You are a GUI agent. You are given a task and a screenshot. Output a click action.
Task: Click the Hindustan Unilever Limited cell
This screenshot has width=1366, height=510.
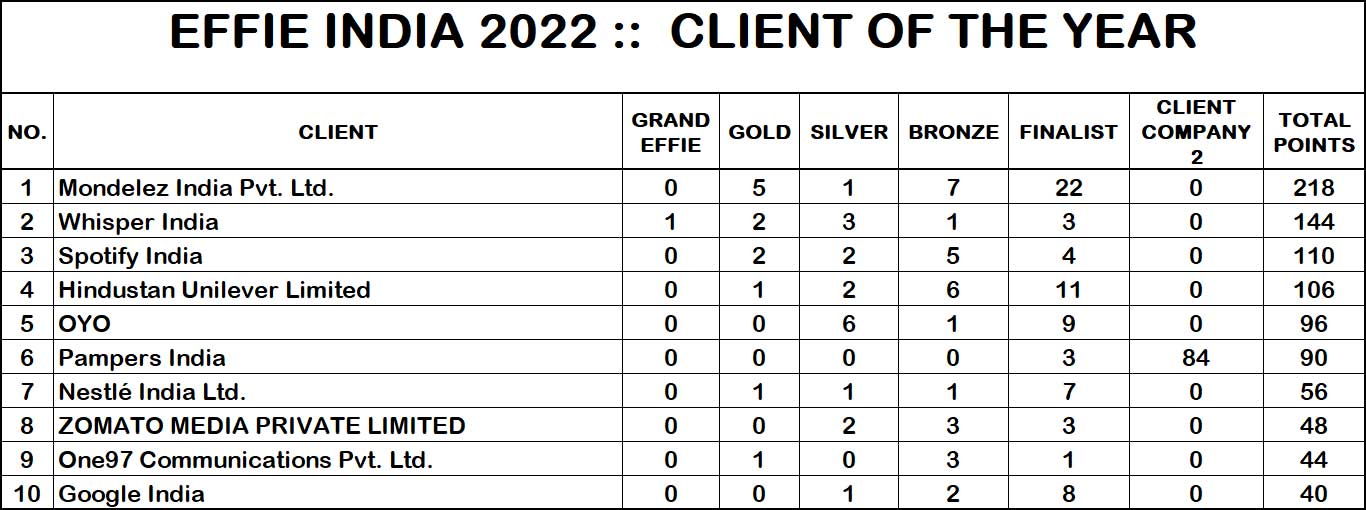(214, 290)
